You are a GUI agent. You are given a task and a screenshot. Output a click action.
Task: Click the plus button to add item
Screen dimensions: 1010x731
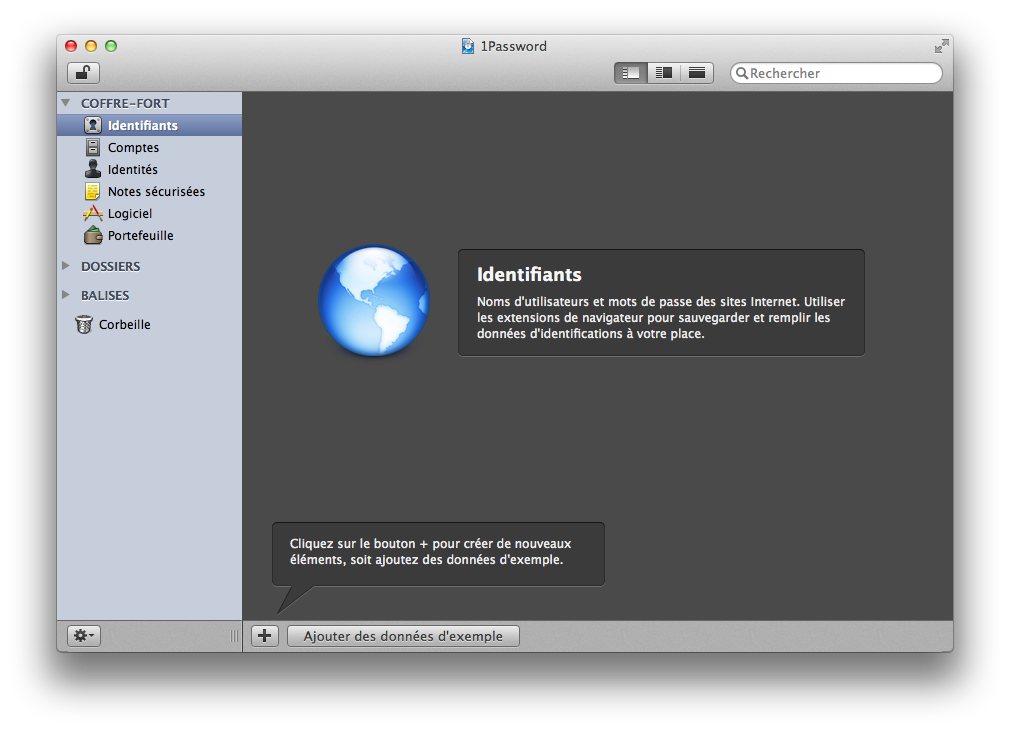tap(264, 636)
